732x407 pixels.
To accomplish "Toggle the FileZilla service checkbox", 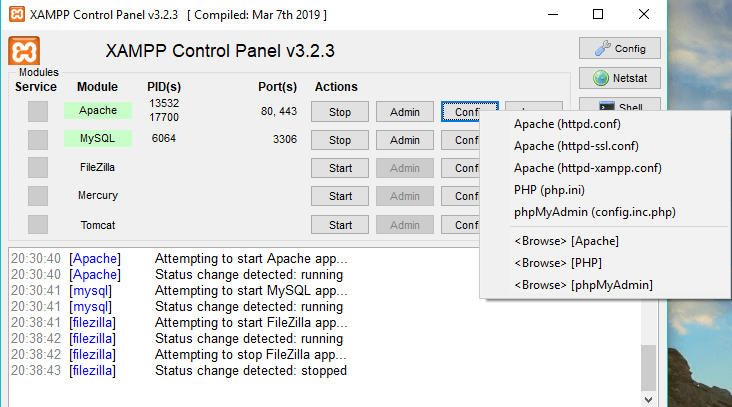I will (x=38, y=167).
